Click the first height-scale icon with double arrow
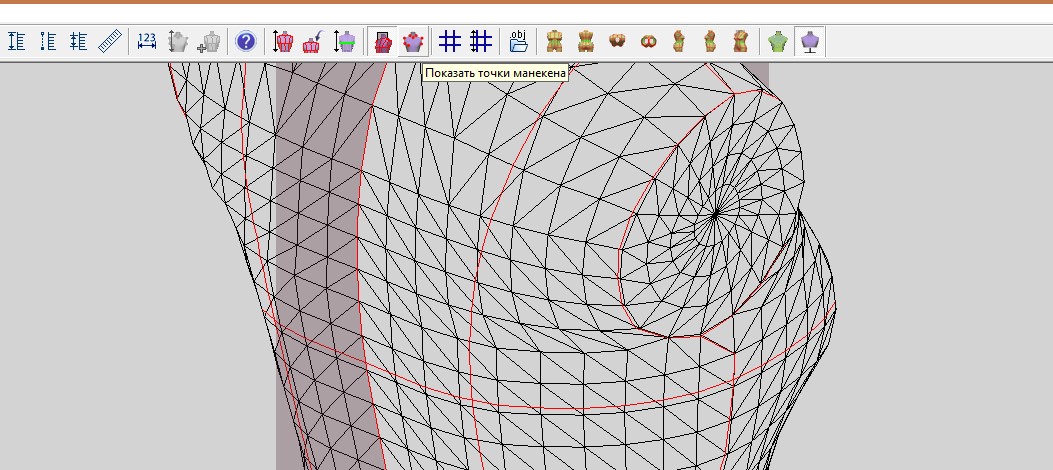 17,42
